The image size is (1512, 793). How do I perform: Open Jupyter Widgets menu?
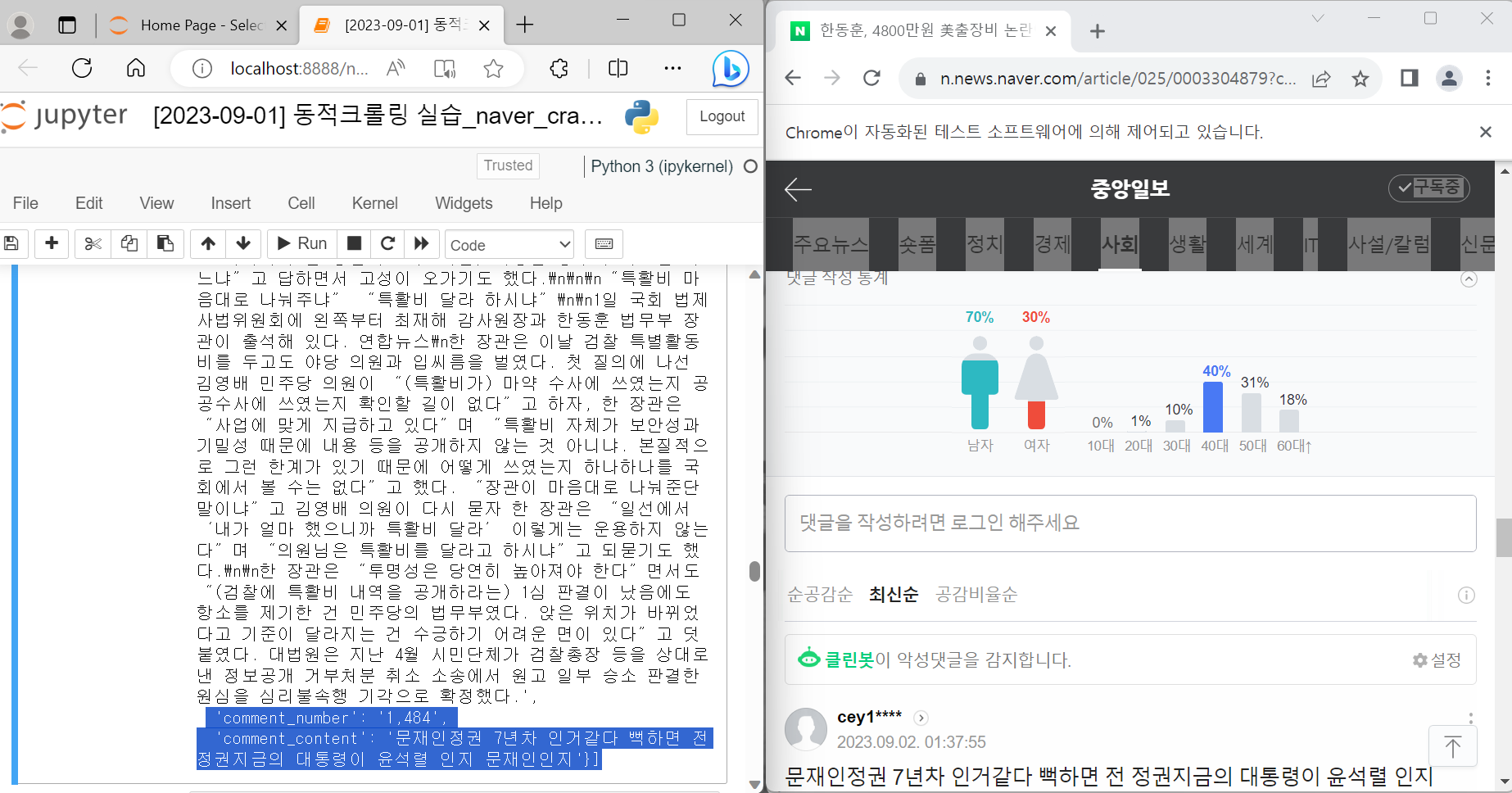click(464, 203)
